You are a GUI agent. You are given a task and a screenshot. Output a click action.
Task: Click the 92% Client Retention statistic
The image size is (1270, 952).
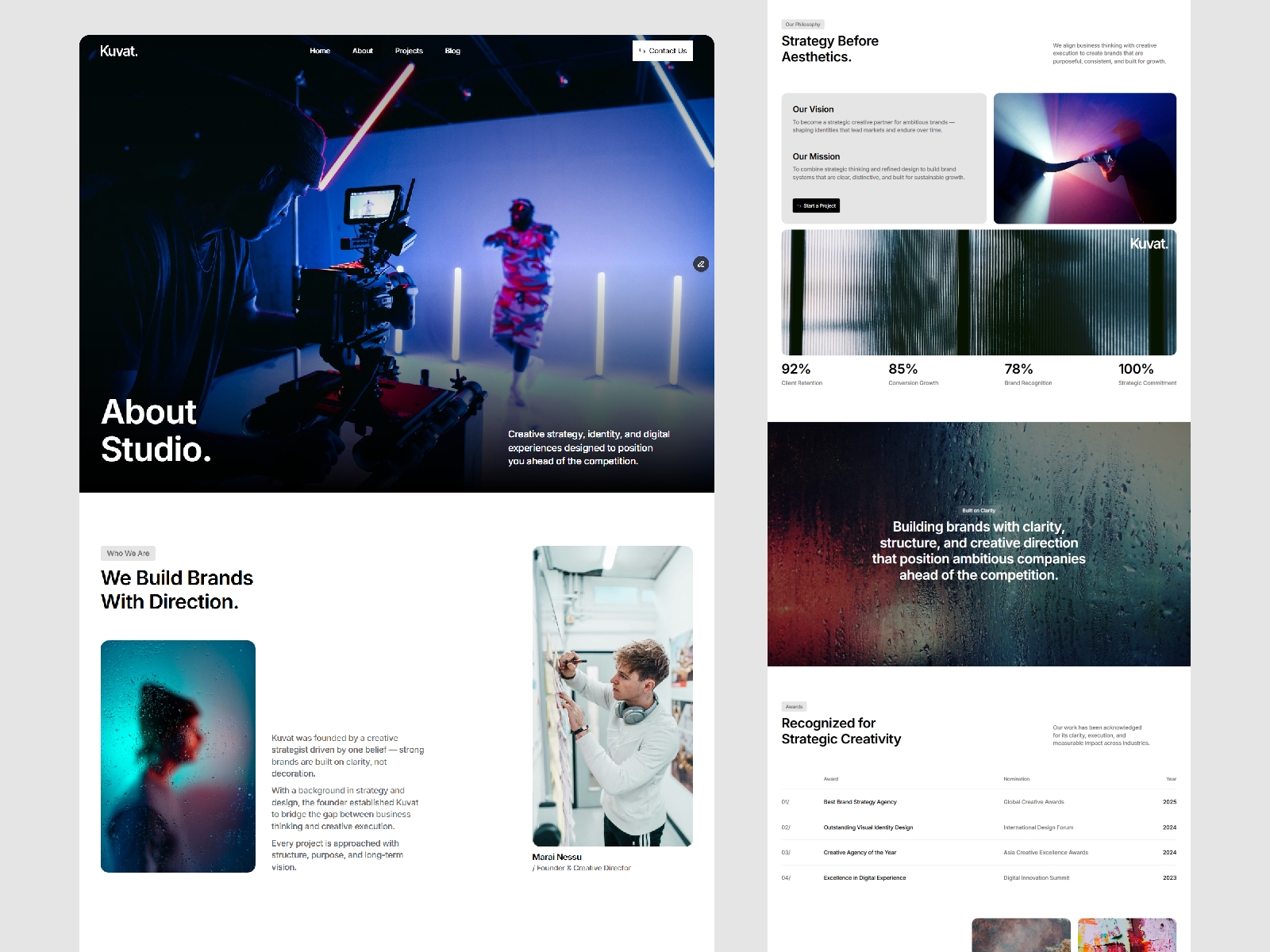pyautogui.click(x=801, y=374)
